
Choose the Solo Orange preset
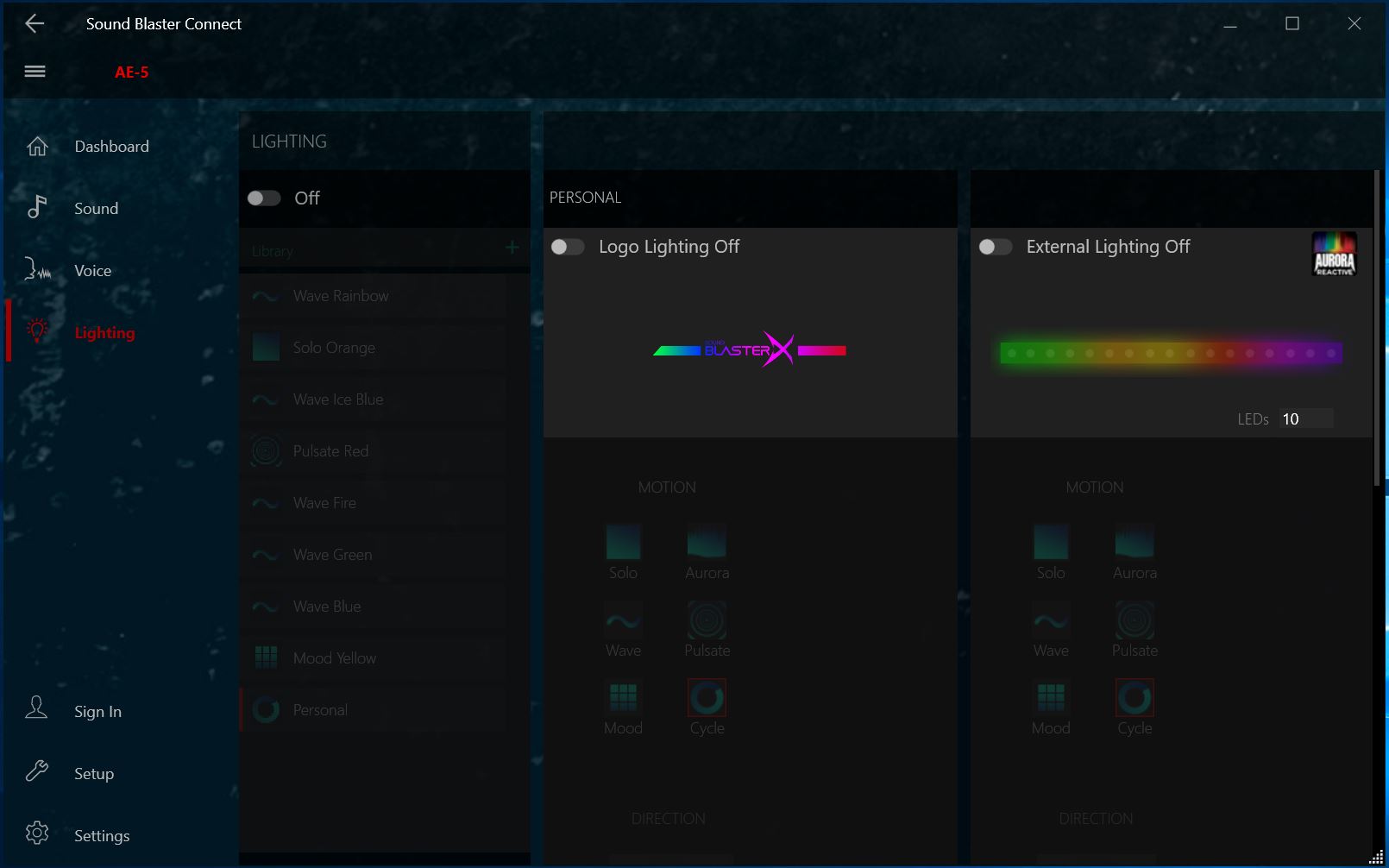(374, 348)
